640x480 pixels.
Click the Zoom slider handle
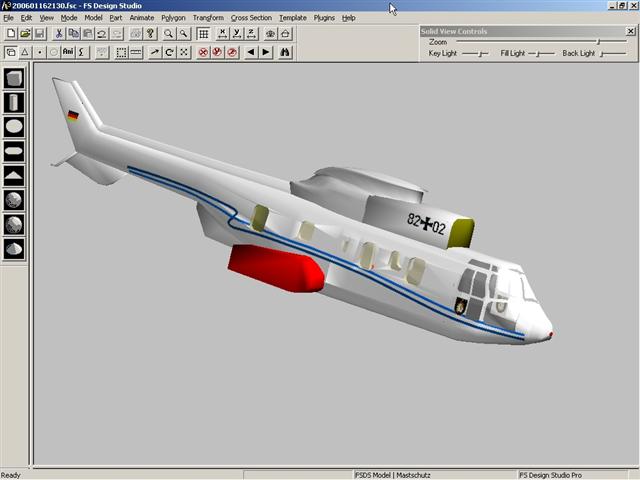597,42
